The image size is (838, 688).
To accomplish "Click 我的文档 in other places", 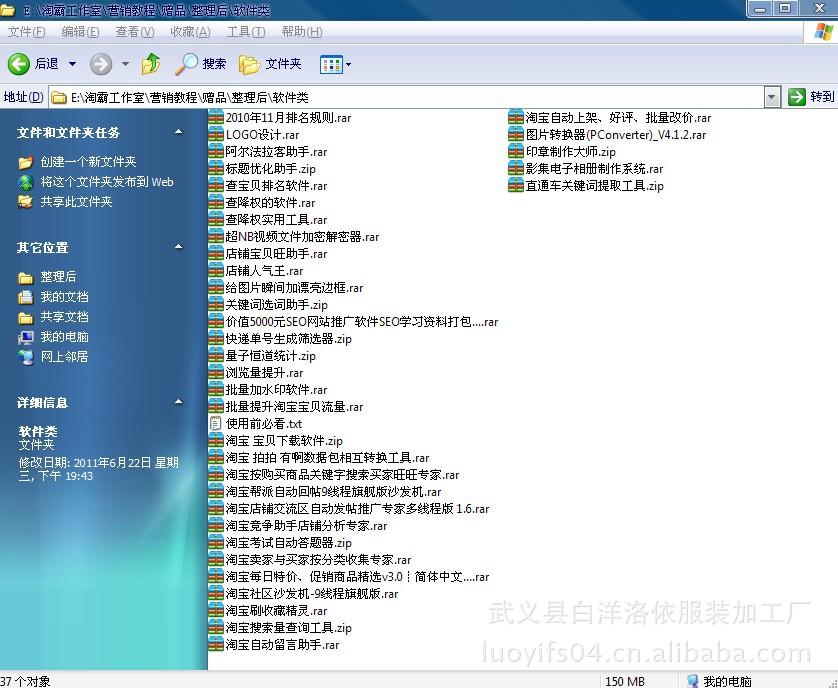I will [x=64, y=297].
